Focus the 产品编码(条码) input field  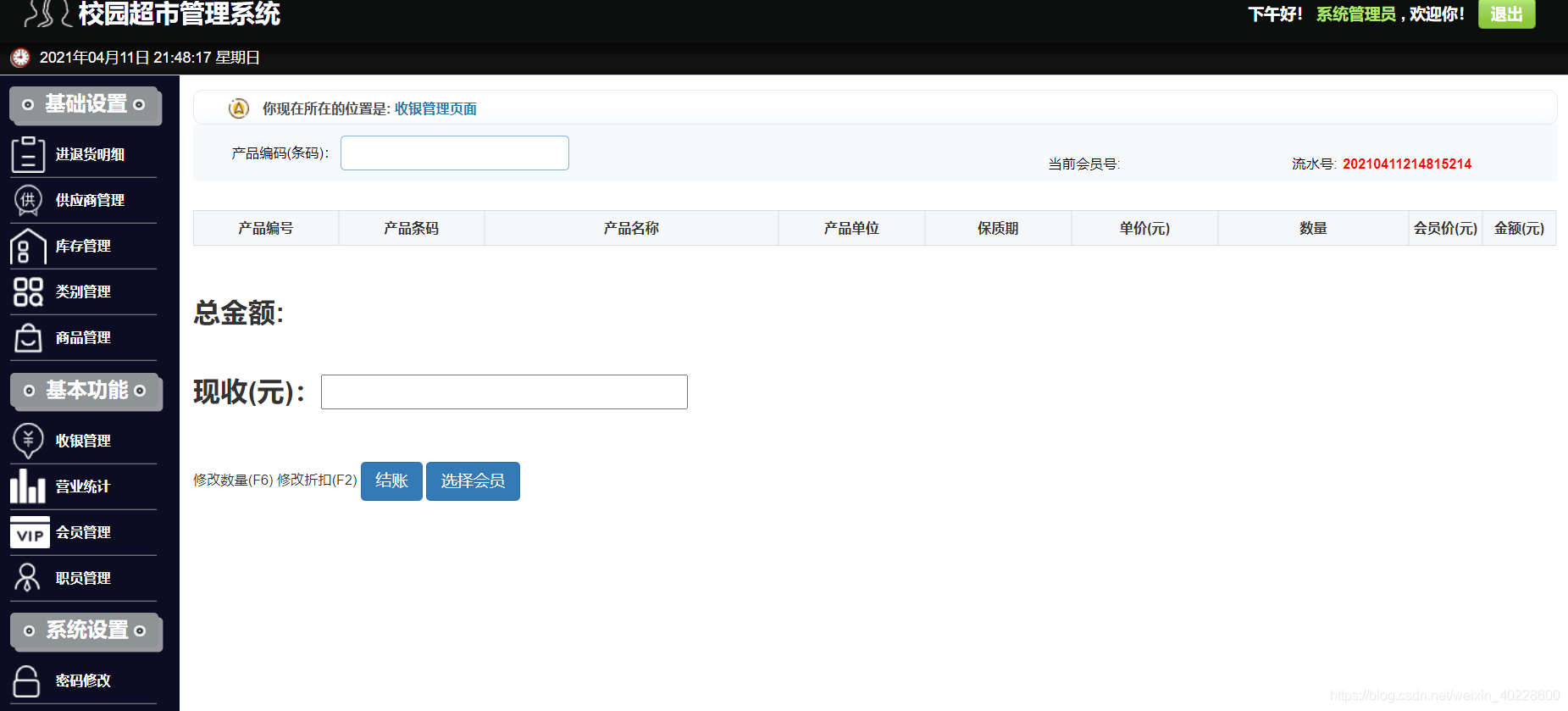[x=455, y=153]
